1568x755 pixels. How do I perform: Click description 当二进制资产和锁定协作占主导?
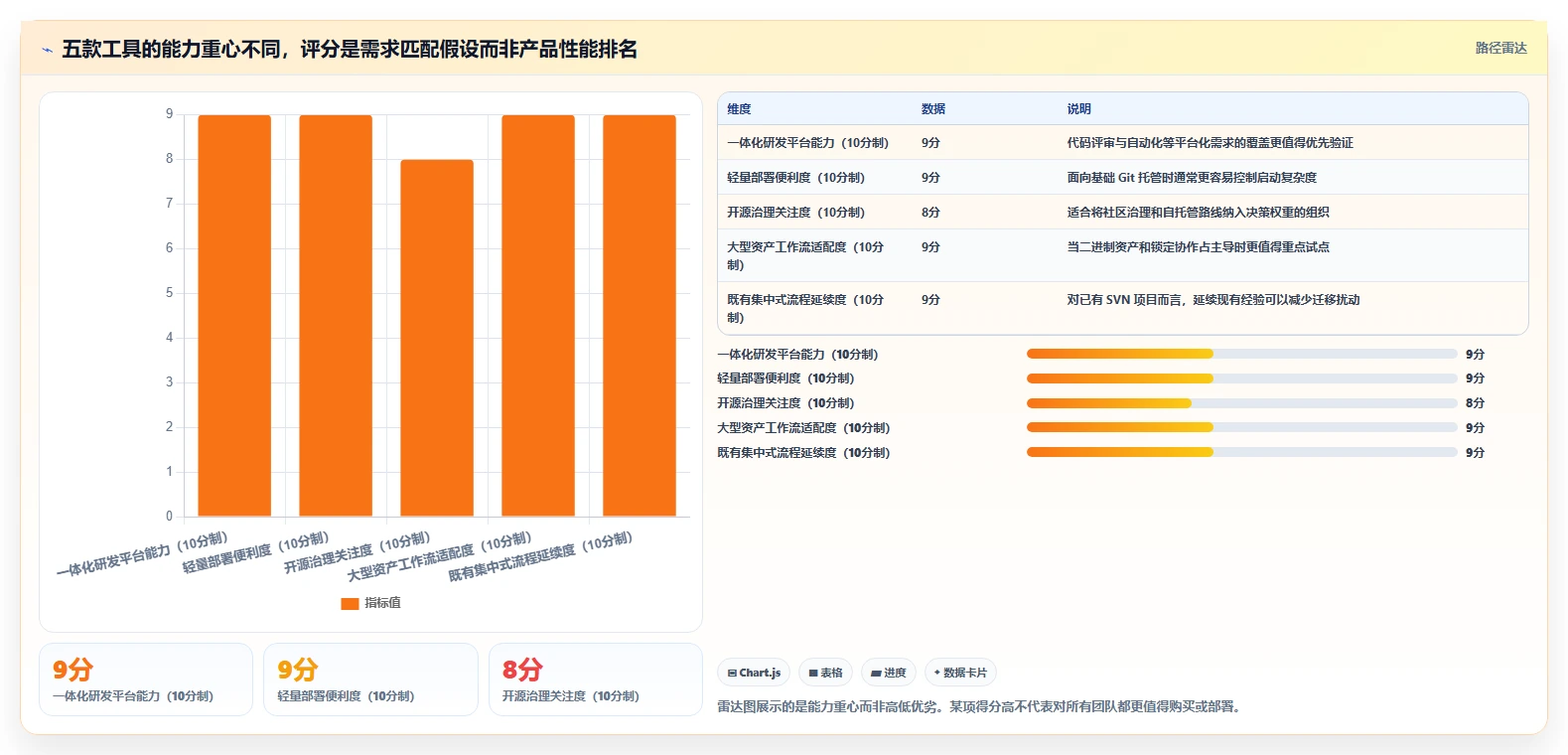click(1198, 247)
